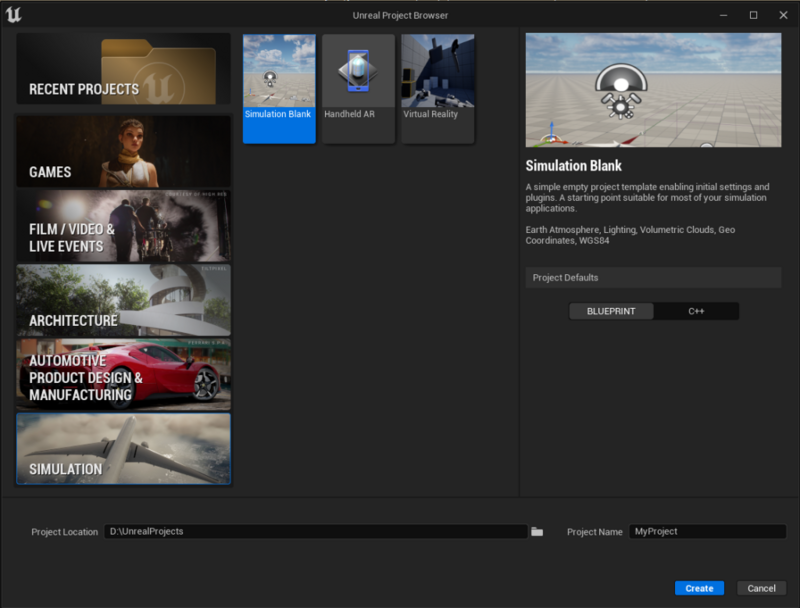The image size is (800, 608).
Task: Pick the Virtual Reality template
Action: pos(438,89)
